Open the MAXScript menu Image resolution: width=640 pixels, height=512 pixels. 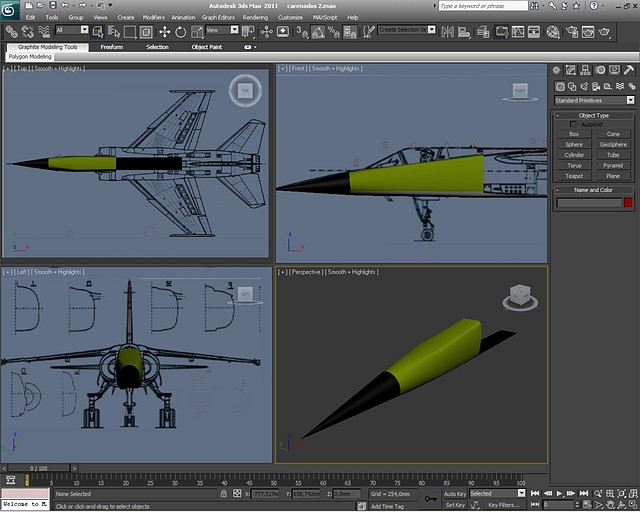325,18
